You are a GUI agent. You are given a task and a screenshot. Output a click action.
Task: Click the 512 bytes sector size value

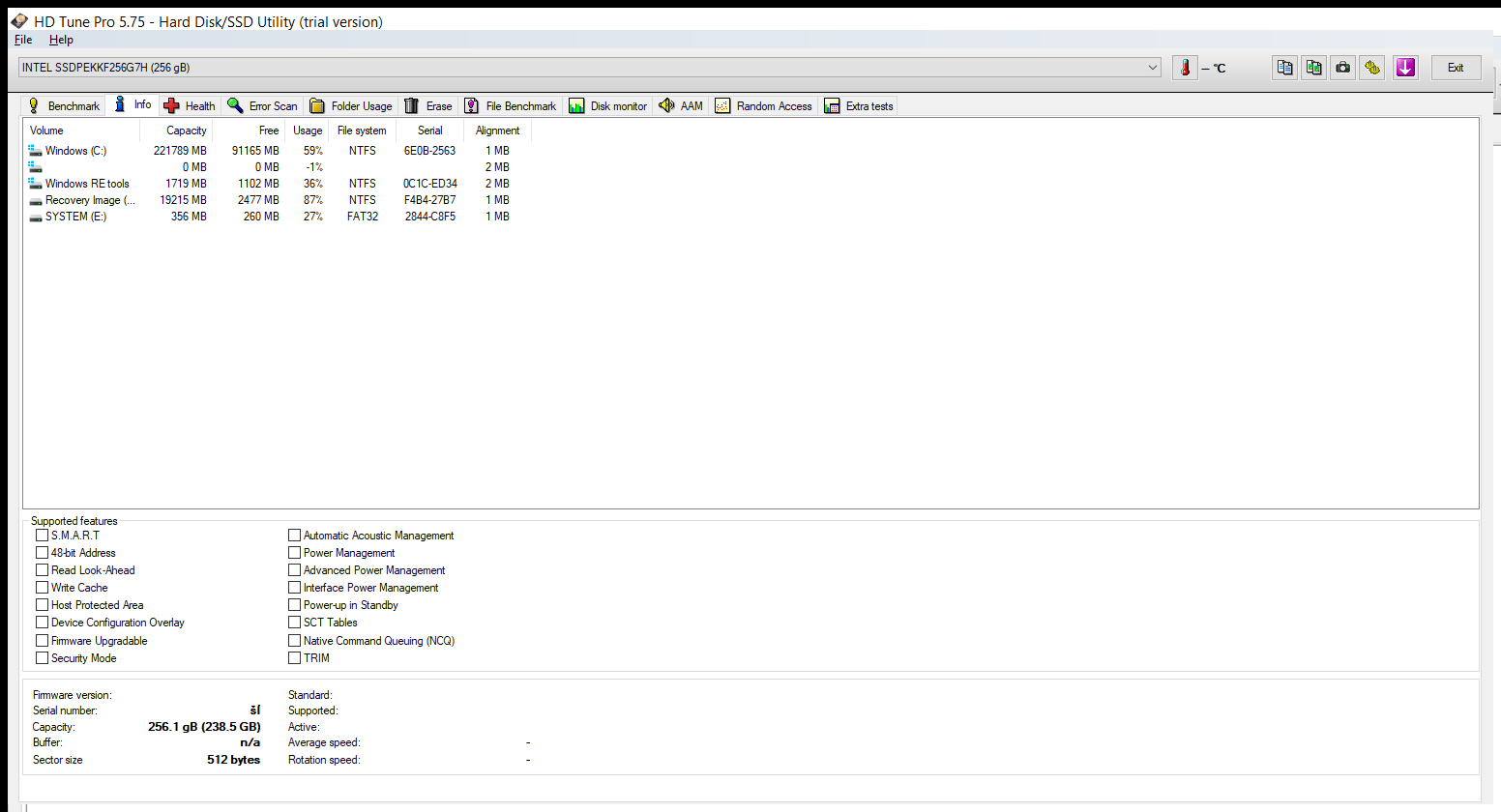[x=233, y=760]
